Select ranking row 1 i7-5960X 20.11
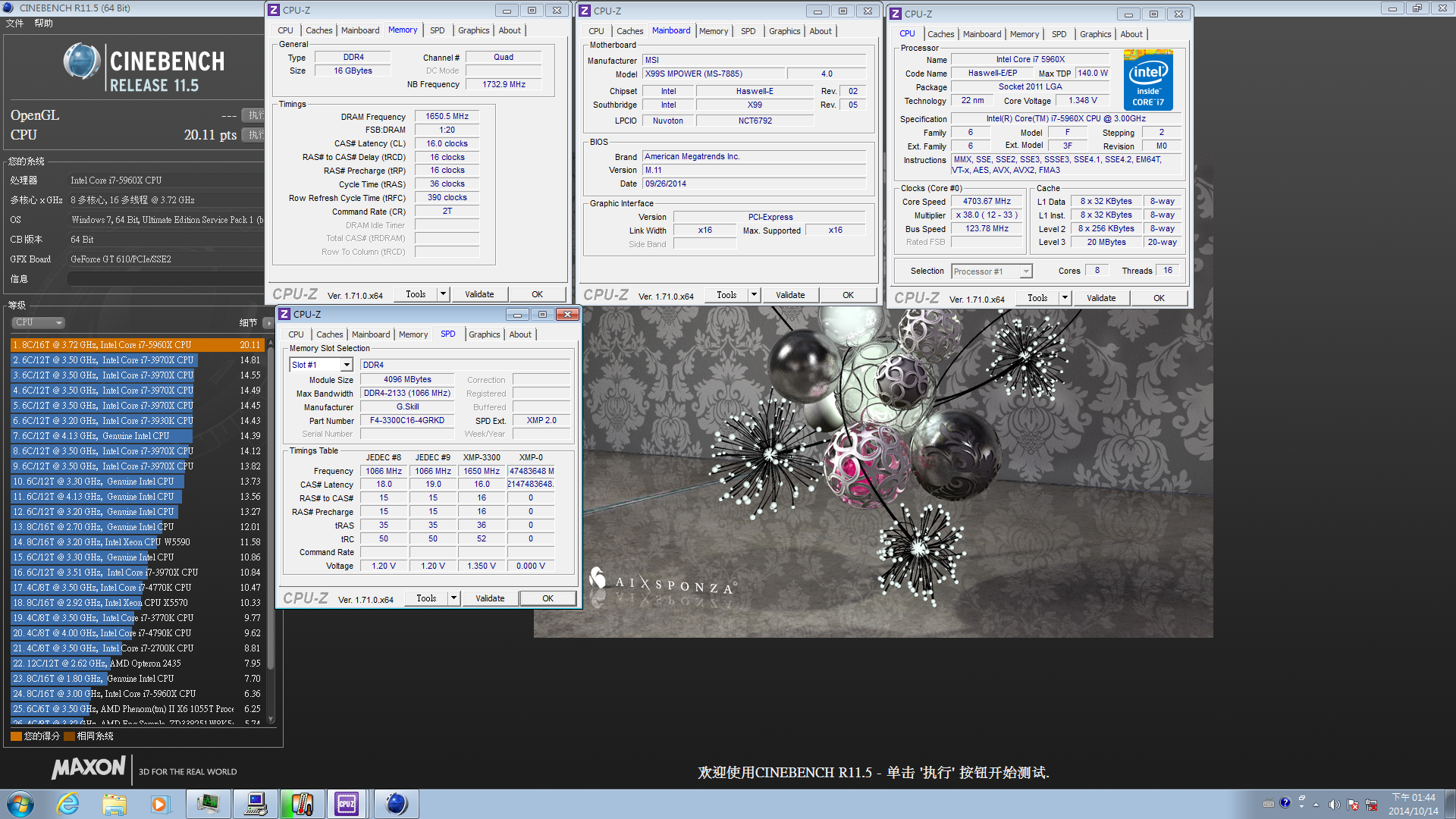The width and height of the screenshot is (1456, 819). [x=136, y=345]
